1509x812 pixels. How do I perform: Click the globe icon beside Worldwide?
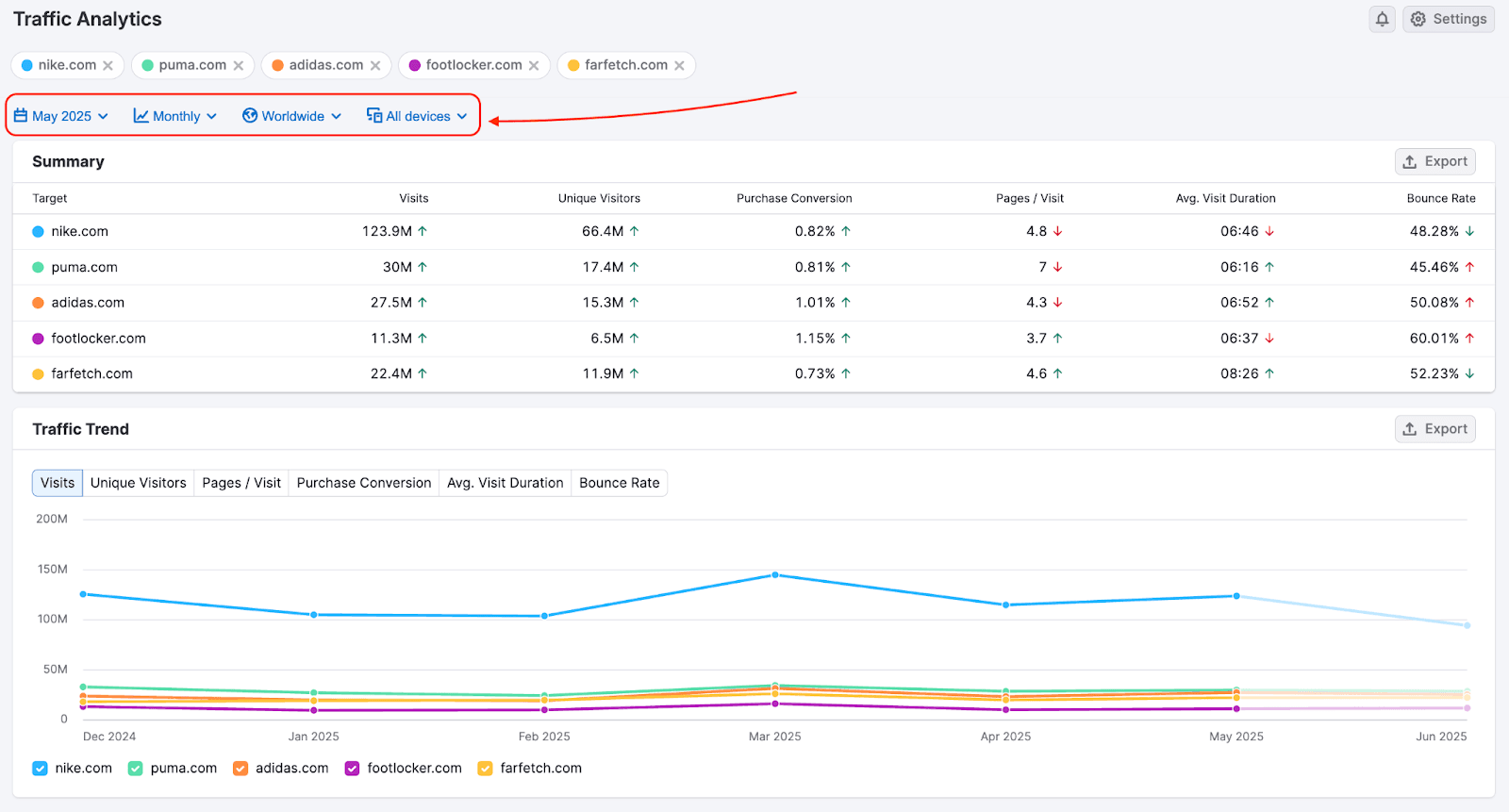[x=250, y=116]
